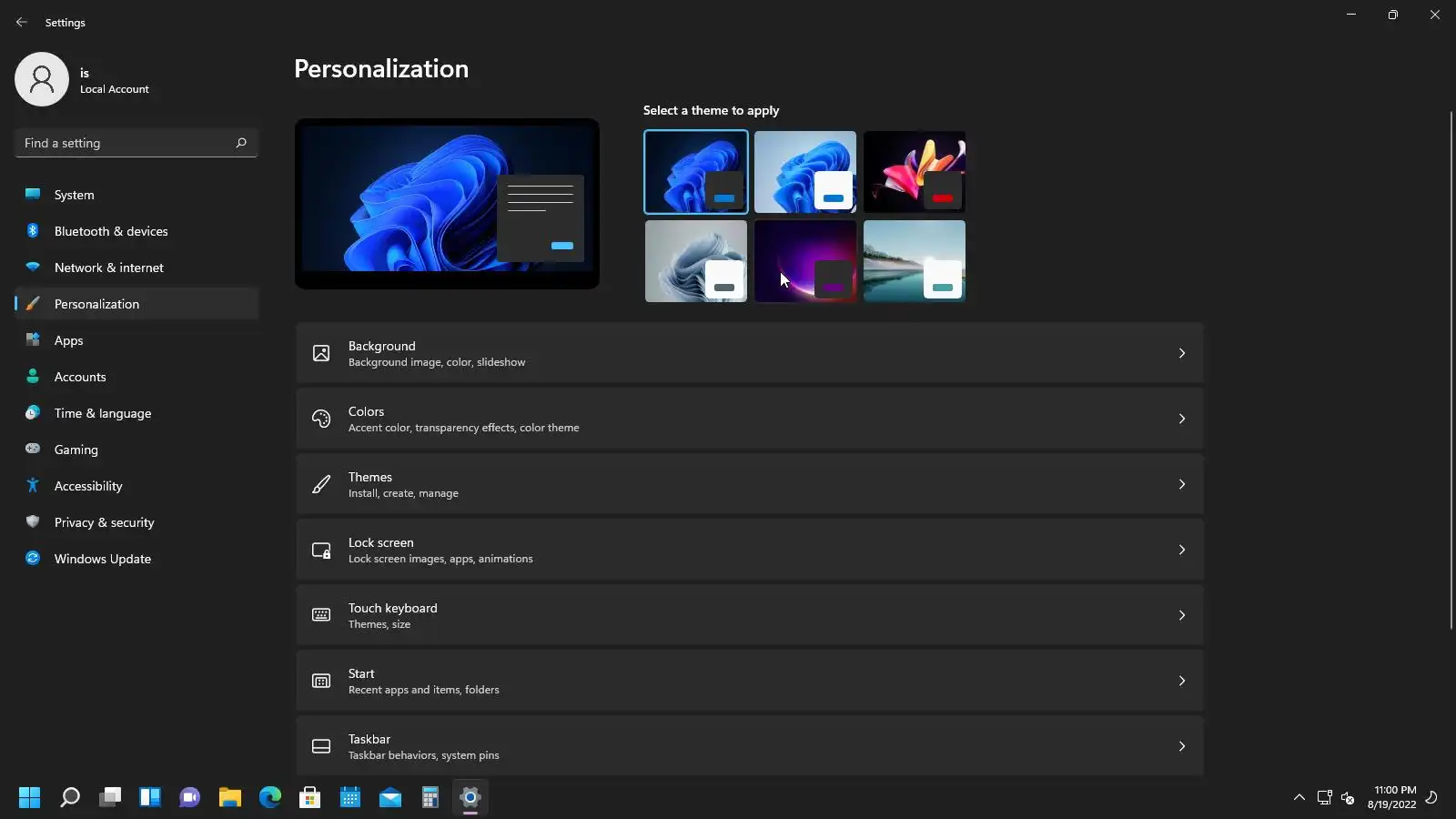Apply the purple glow theme
This screenshot has width=1456, height=819.
(x=805, y=261)
